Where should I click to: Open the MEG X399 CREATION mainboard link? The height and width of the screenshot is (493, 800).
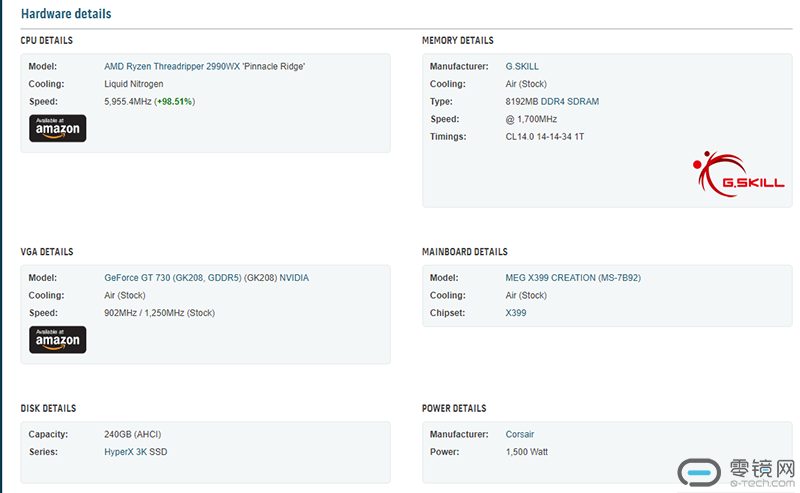tap(572, 277)
